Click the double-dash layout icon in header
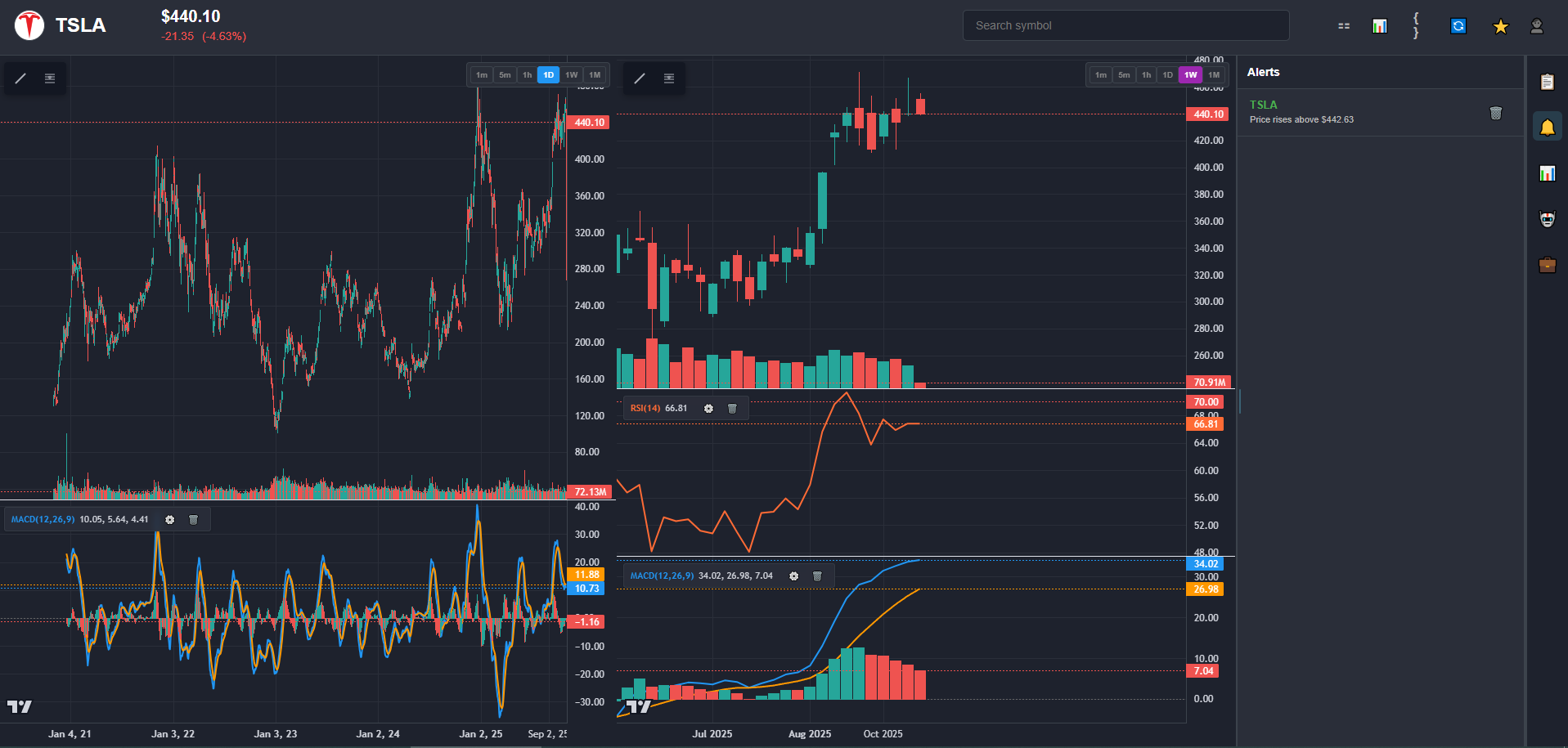Image resolution: width=1568 pixels, height=748 pixels. pos(1344,26)
